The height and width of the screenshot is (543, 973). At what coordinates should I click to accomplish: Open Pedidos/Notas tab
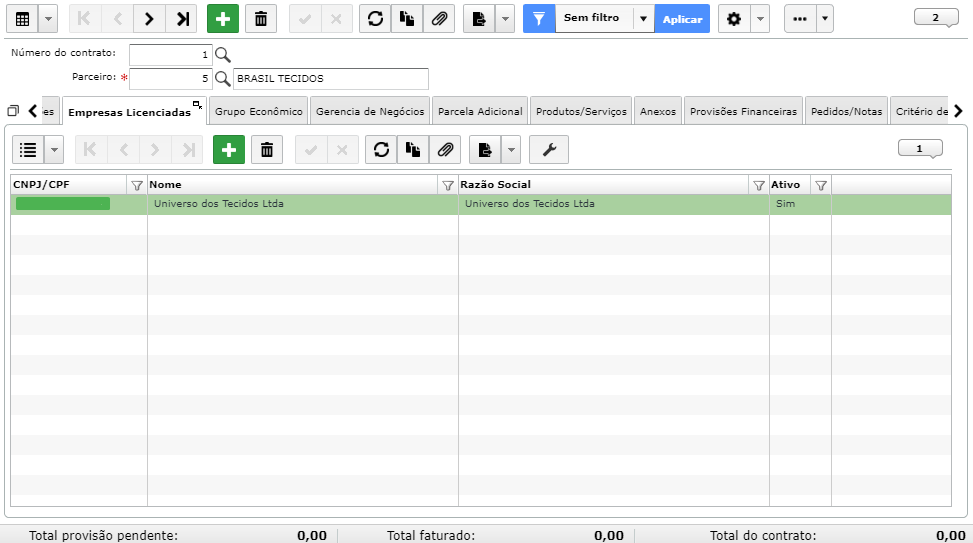(x=846, y=112)
